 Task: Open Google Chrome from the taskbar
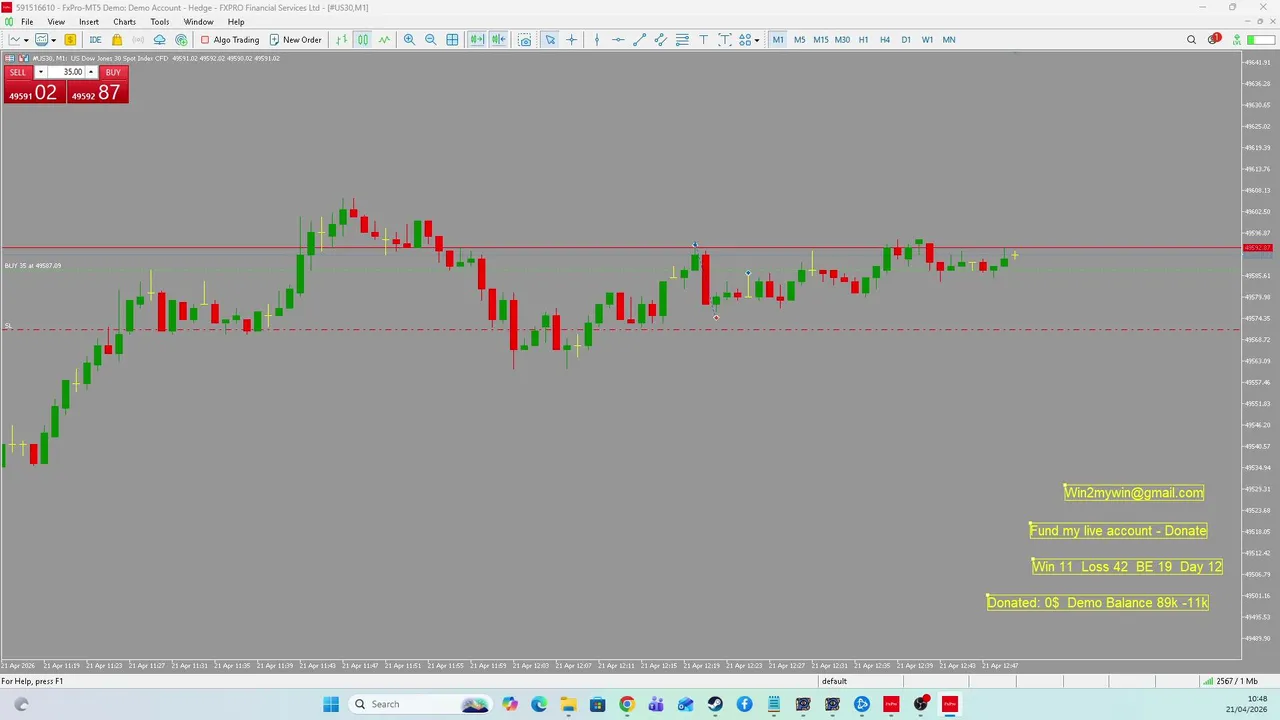(626, 704)
